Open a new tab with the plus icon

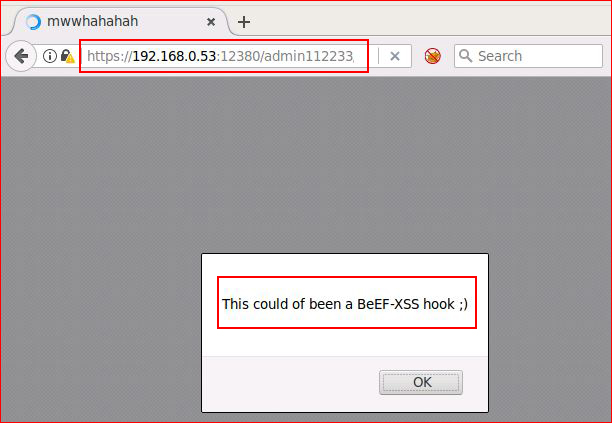click(x=244, y=22)
